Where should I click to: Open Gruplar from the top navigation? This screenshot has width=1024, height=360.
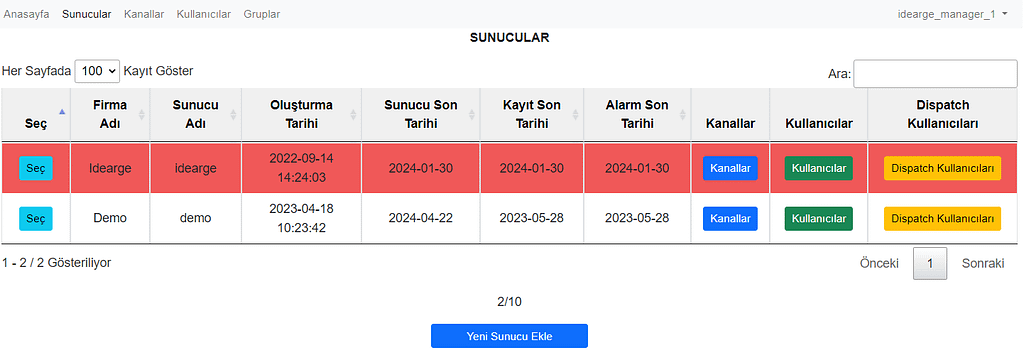[x=262, y=14]
